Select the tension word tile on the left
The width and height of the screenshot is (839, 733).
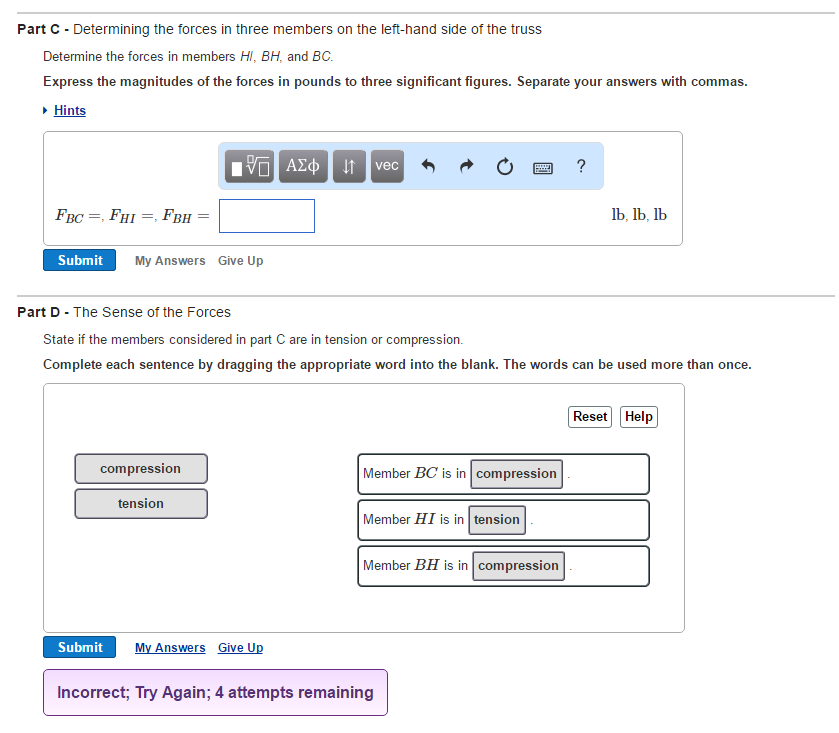140,503
